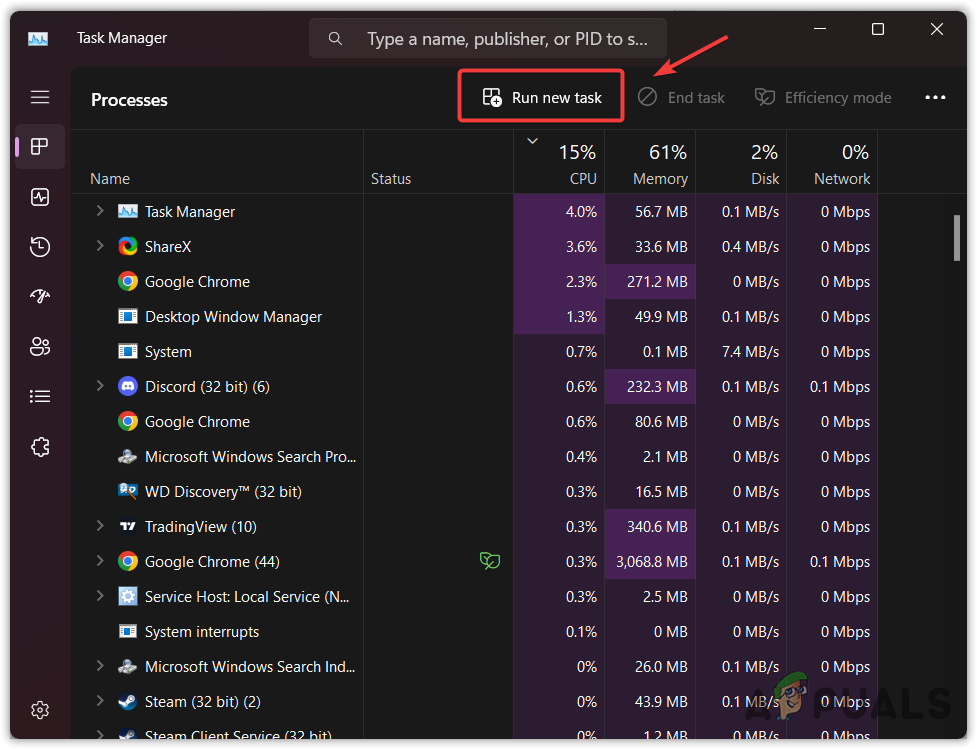This screenshot has width=977, height=749.
Task: Click the green efficiency leaf on Chrome (44)
Action: pyautogui.click(x=490, y=561)
